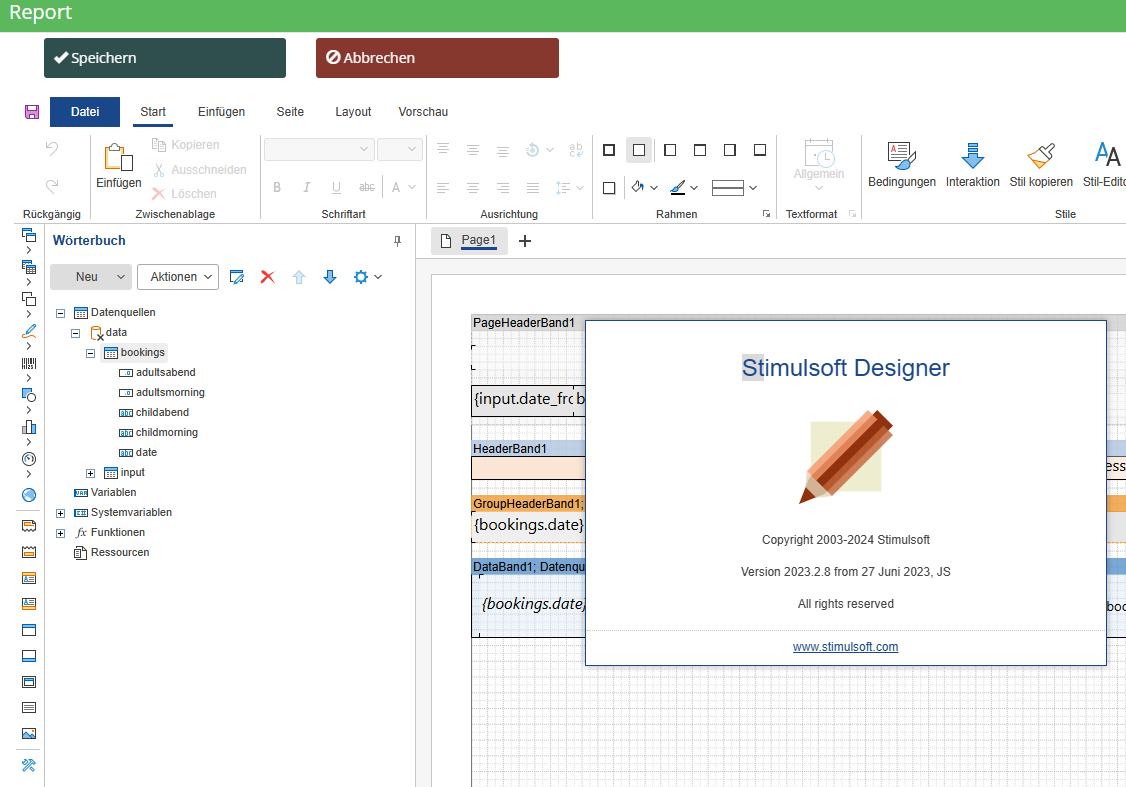
Task: Click the Speichern button
Action: pos(165,58)
